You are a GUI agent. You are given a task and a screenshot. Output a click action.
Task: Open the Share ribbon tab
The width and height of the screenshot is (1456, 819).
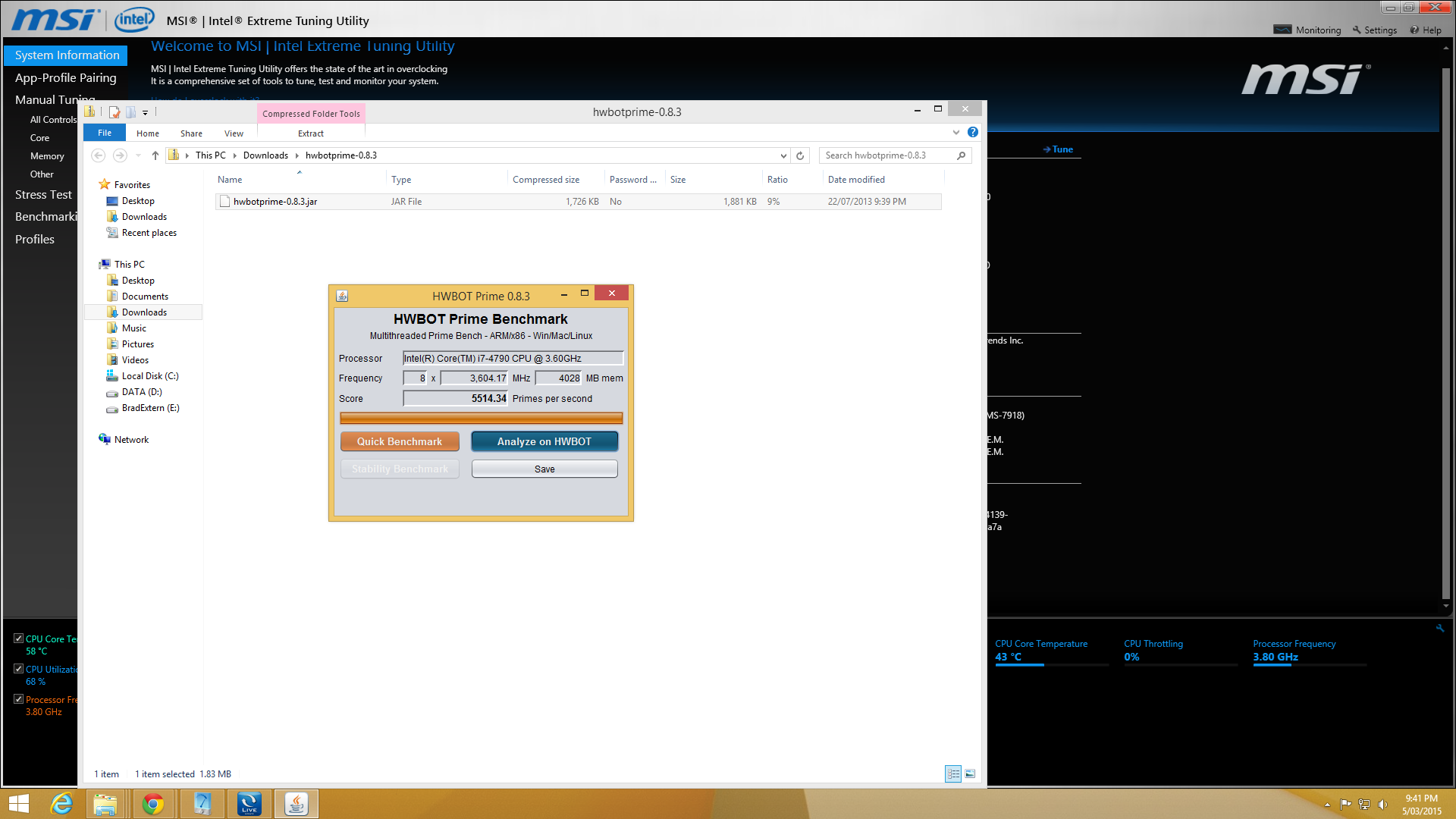click(191, 133)
